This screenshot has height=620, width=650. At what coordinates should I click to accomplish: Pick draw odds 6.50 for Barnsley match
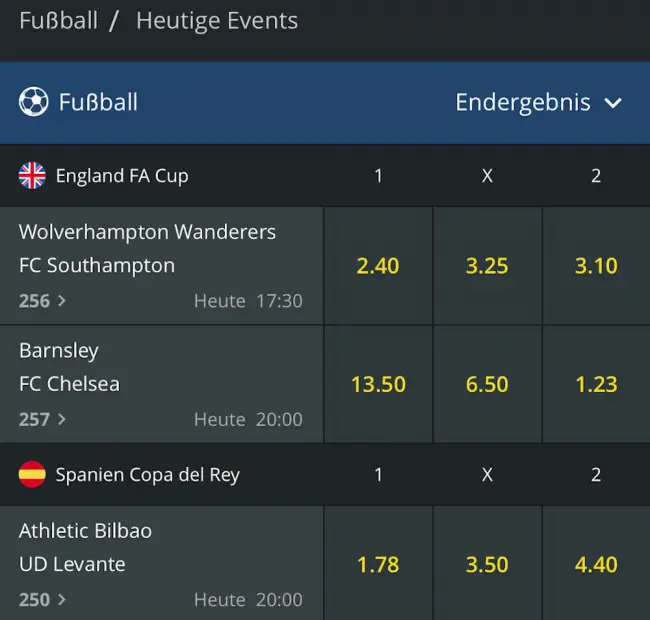[487, 384]
